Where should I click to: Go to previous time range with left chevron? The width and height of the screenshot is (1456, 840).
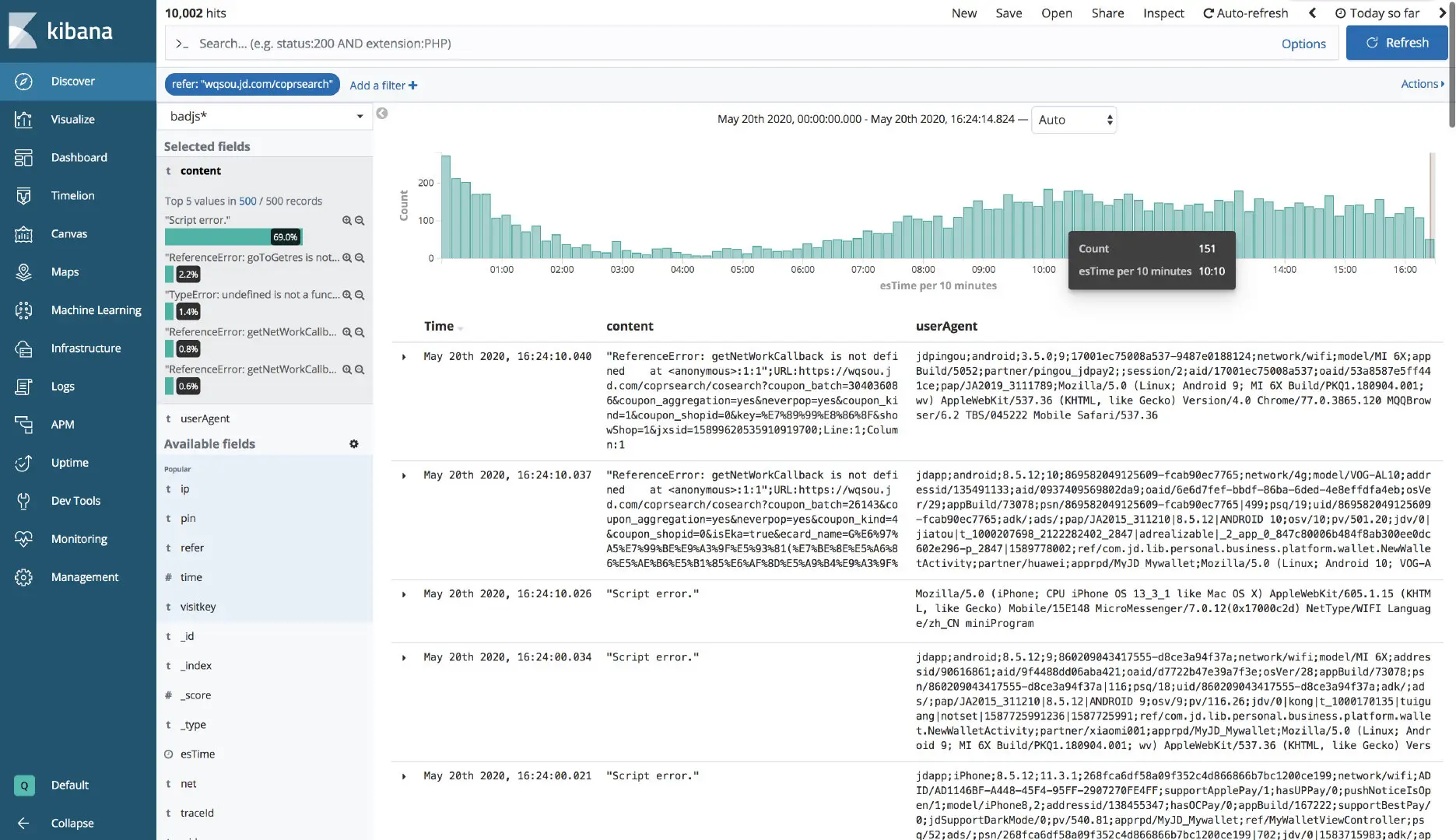1313,13
